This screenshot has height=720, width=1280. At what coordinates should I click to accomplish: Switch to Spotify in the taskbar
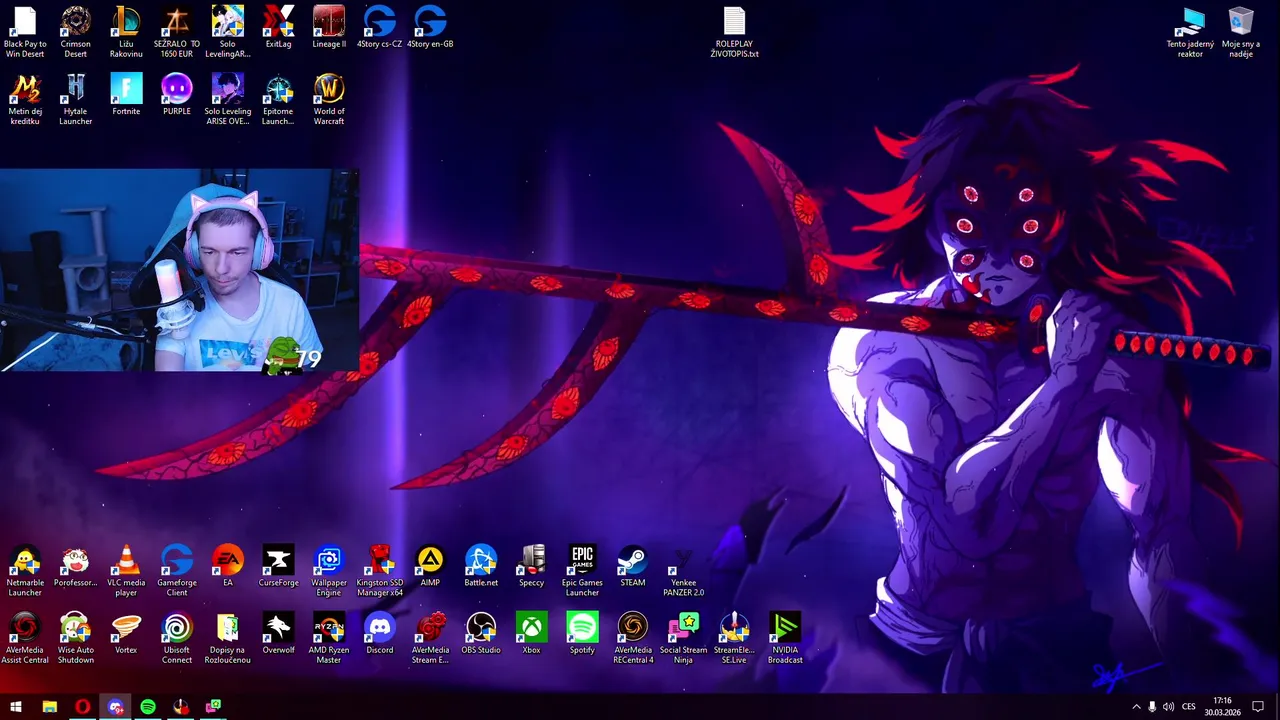pyautogui.click(x=148, y=707)
